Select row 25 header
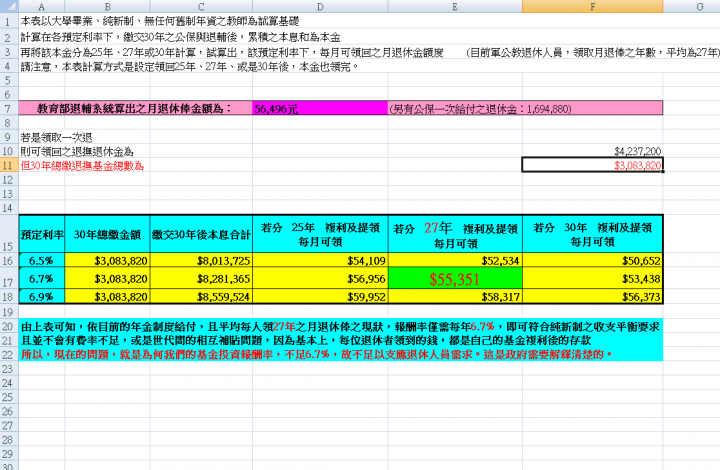 [x=9, y=397]
